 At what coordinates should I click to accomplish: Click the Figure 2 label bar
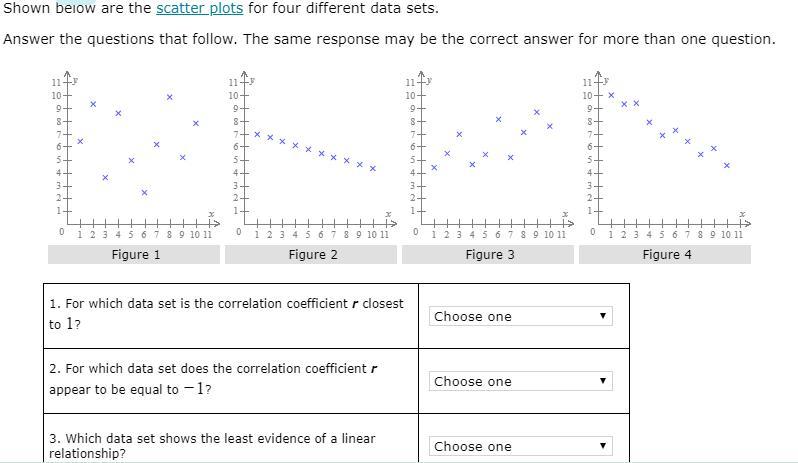(x=312, y=255)
